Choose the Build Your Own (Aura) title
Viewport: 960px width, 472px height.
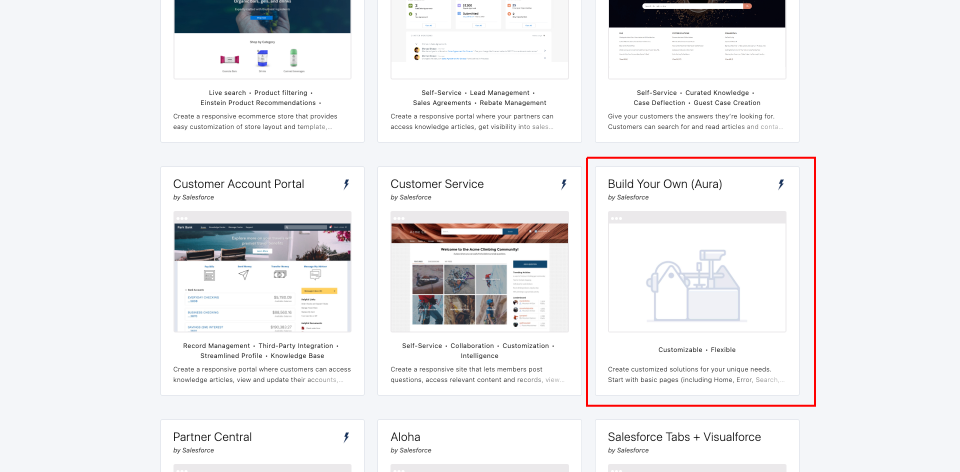point(664,184)
